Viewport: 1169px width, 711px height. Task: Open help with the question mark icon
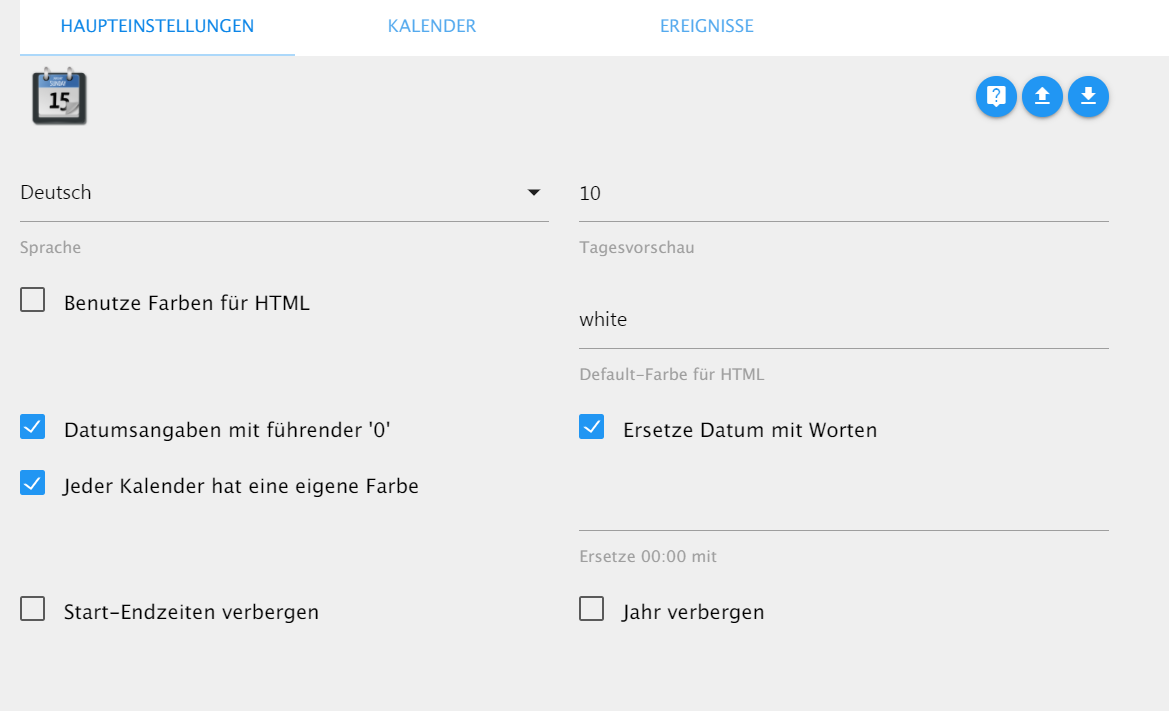[996, 97]
